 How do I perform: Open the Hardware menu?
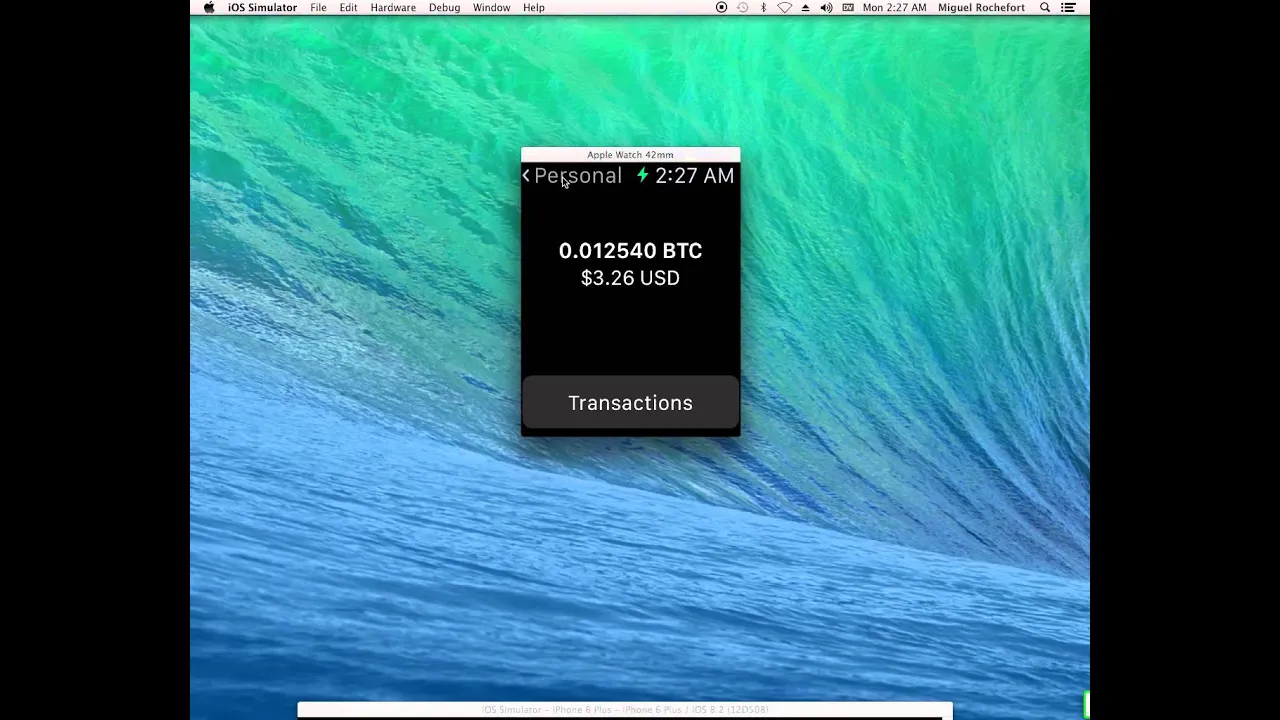tap(393, 8)
